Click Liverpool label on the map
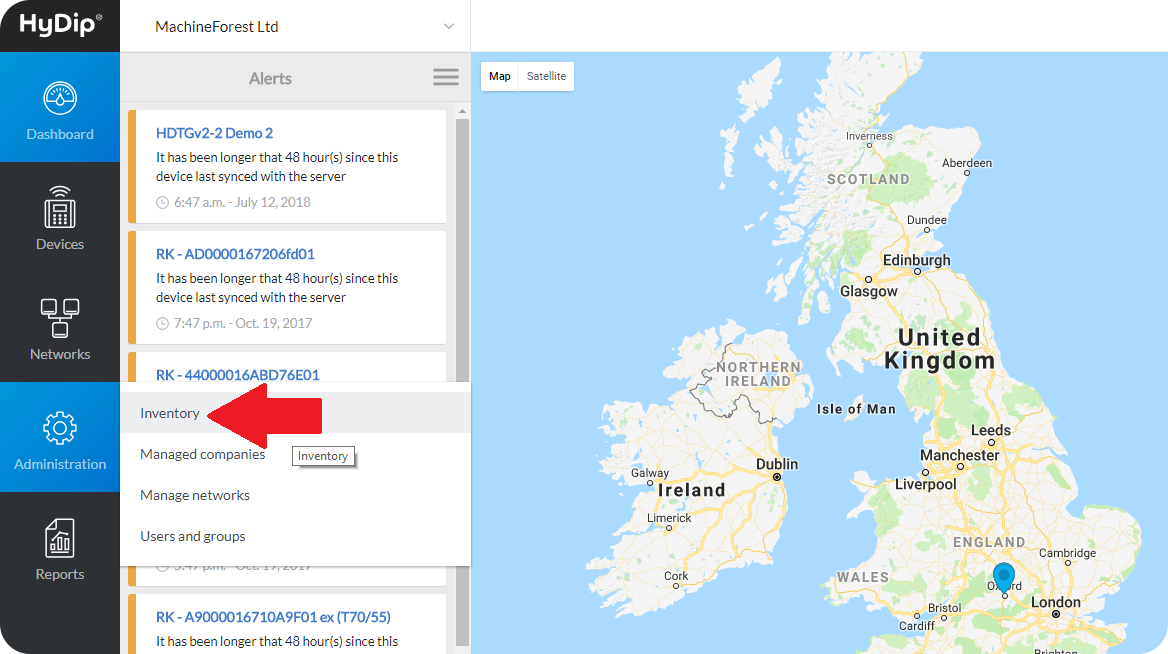Screen dimensions: 1168x654 pos(926,484)
